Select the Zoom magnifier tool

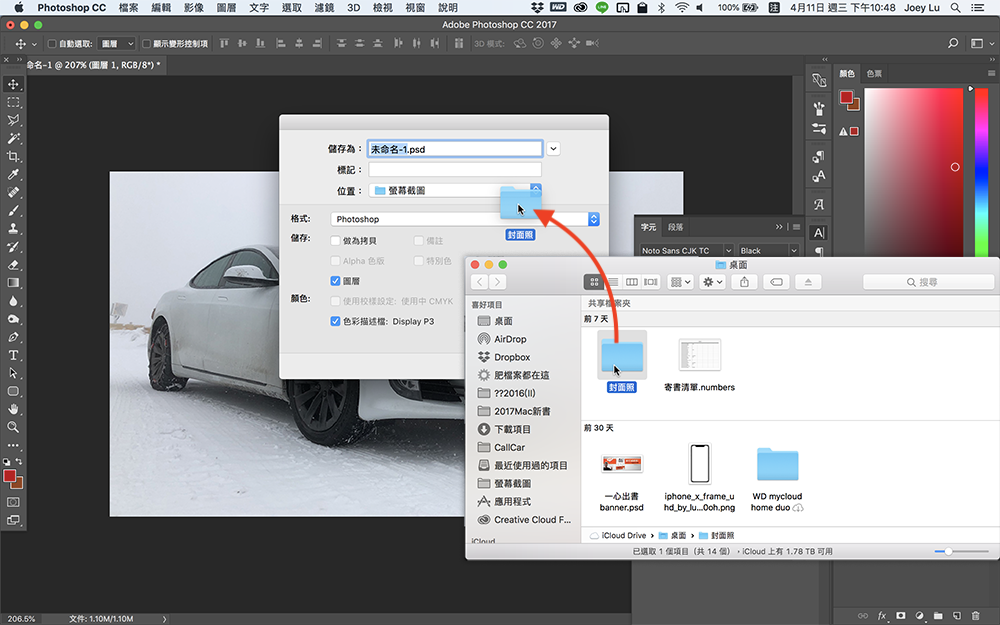point(13,427)
